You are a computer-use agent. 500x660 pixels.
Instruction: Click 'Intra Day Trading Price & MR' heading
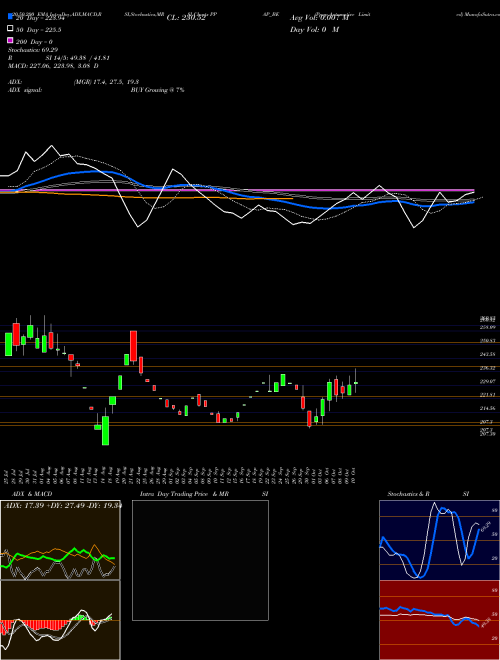click(x=184, y=494)
